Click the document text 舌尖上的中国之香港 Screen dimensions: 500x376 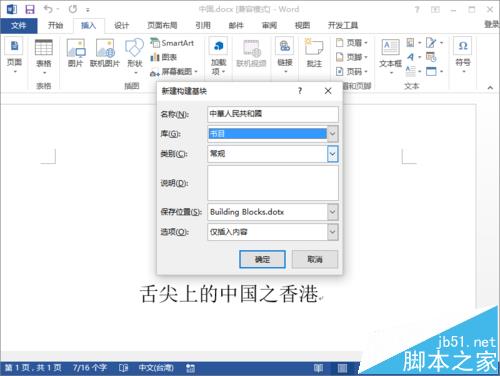coord(229,294)
